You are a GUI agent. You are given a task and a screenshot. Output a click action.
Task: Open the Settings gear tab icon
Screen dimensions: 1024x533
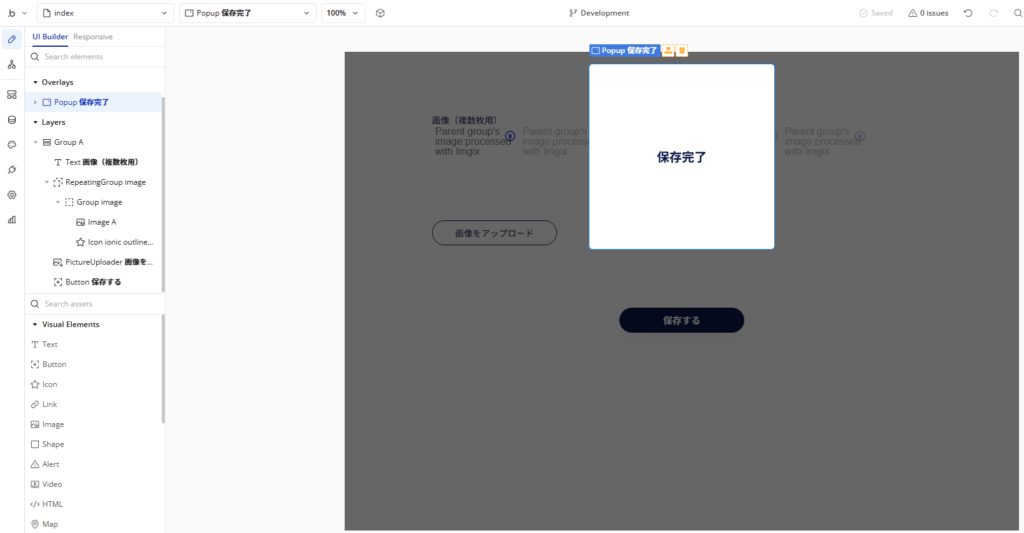click(12, 195)
